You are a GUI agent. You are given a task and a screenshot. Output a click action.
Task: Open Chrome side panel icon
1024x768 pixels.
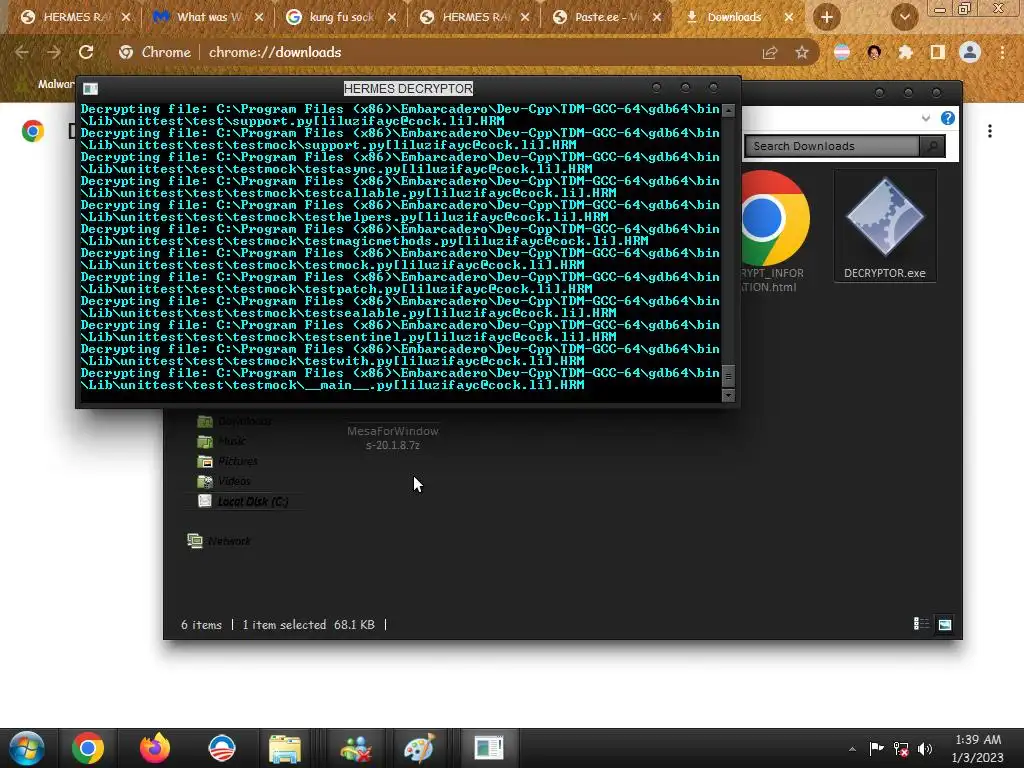tap(938, 52)
